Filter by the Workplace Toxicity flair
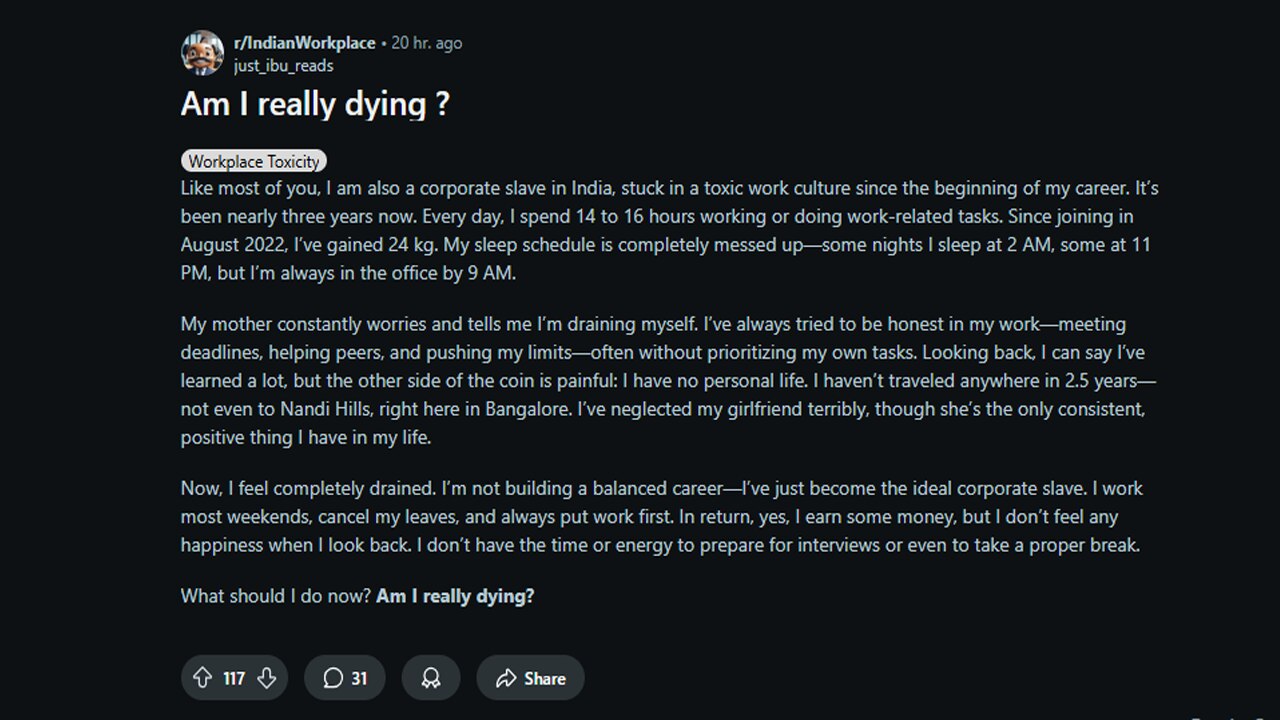 254,161
